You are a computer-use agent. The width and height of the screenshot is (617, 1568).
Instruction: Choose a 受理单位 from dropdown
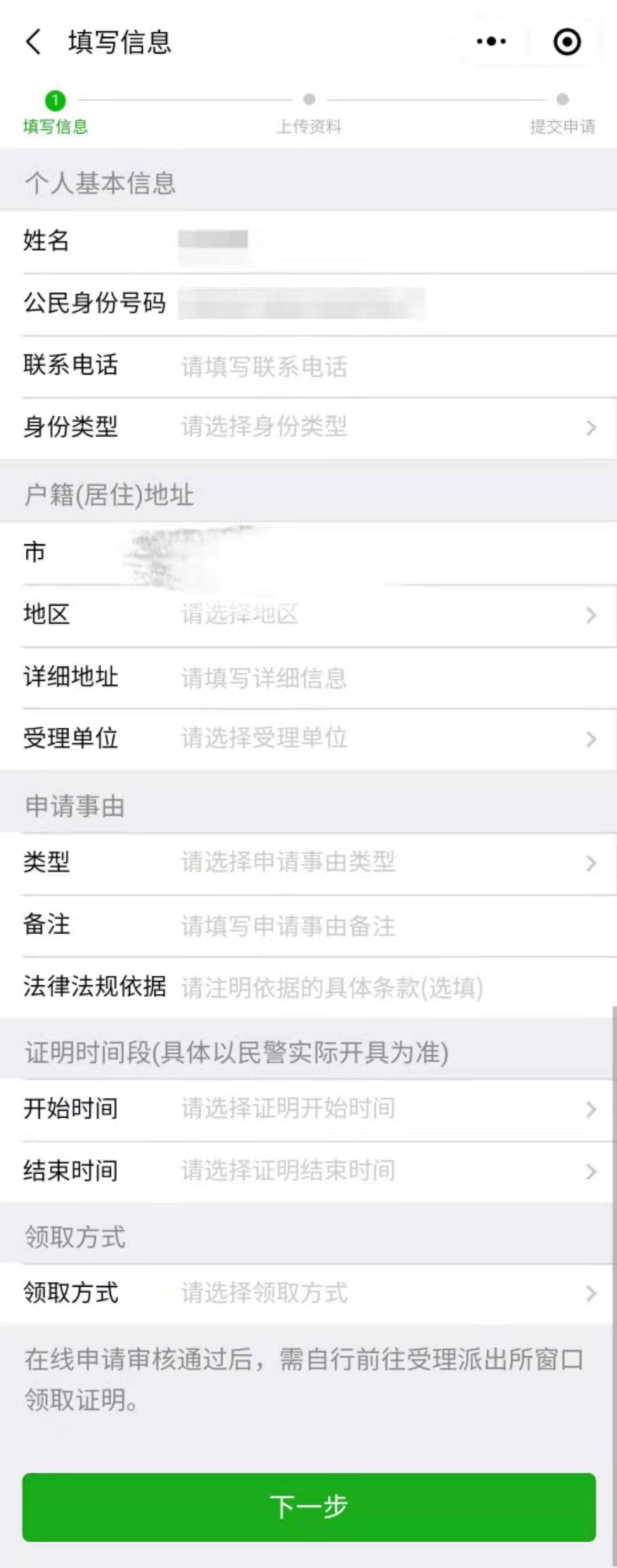click(x=308, y=739)
